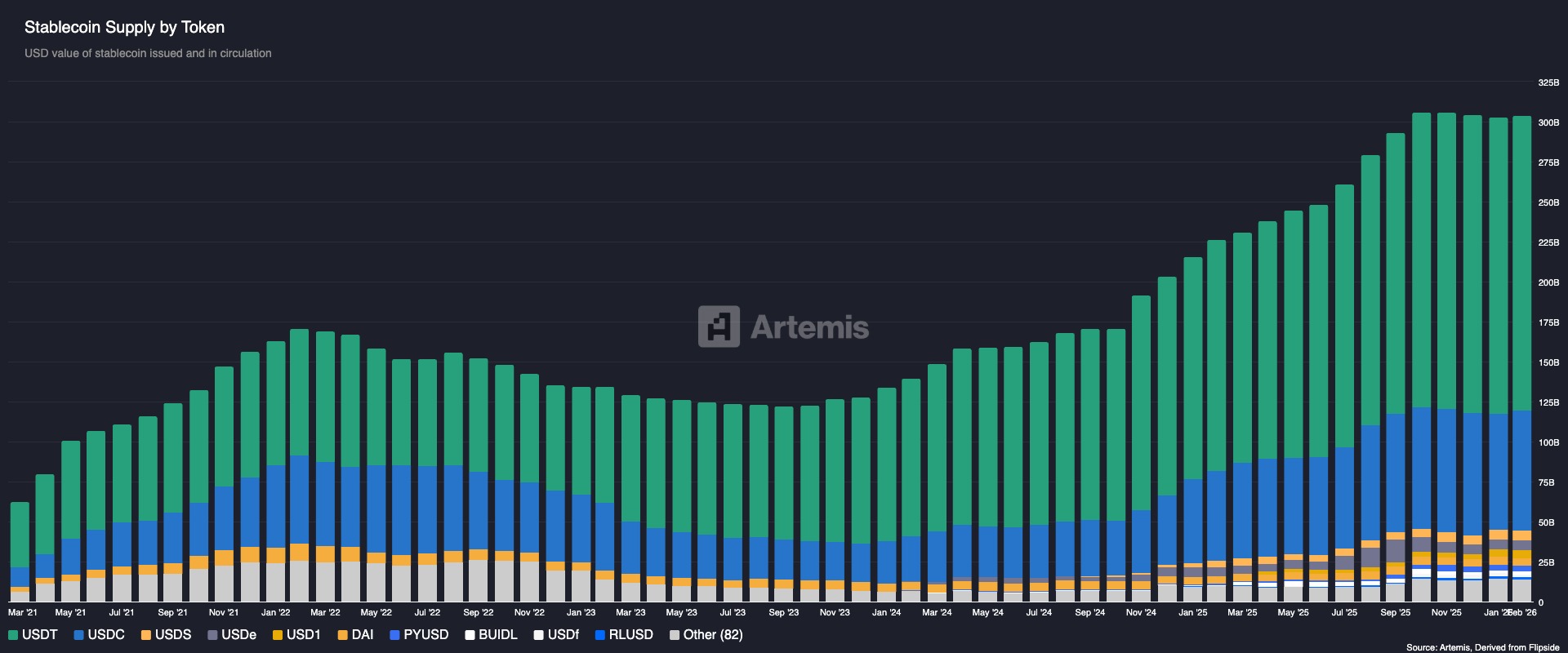Click the white BUIDL legend marker

470,635
